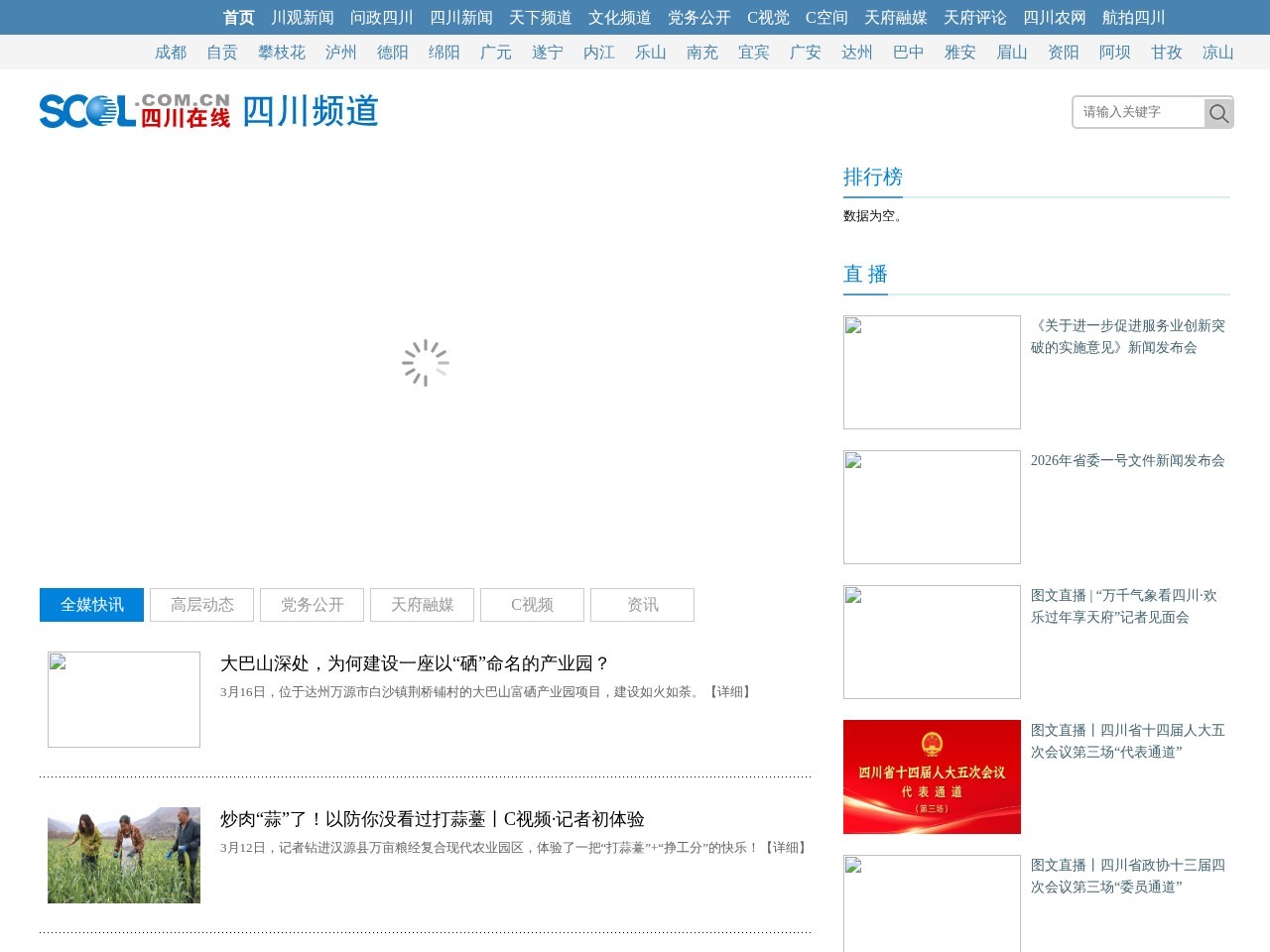
Task: Open the 川观新闻 menu item
Action: click(302, 18)
